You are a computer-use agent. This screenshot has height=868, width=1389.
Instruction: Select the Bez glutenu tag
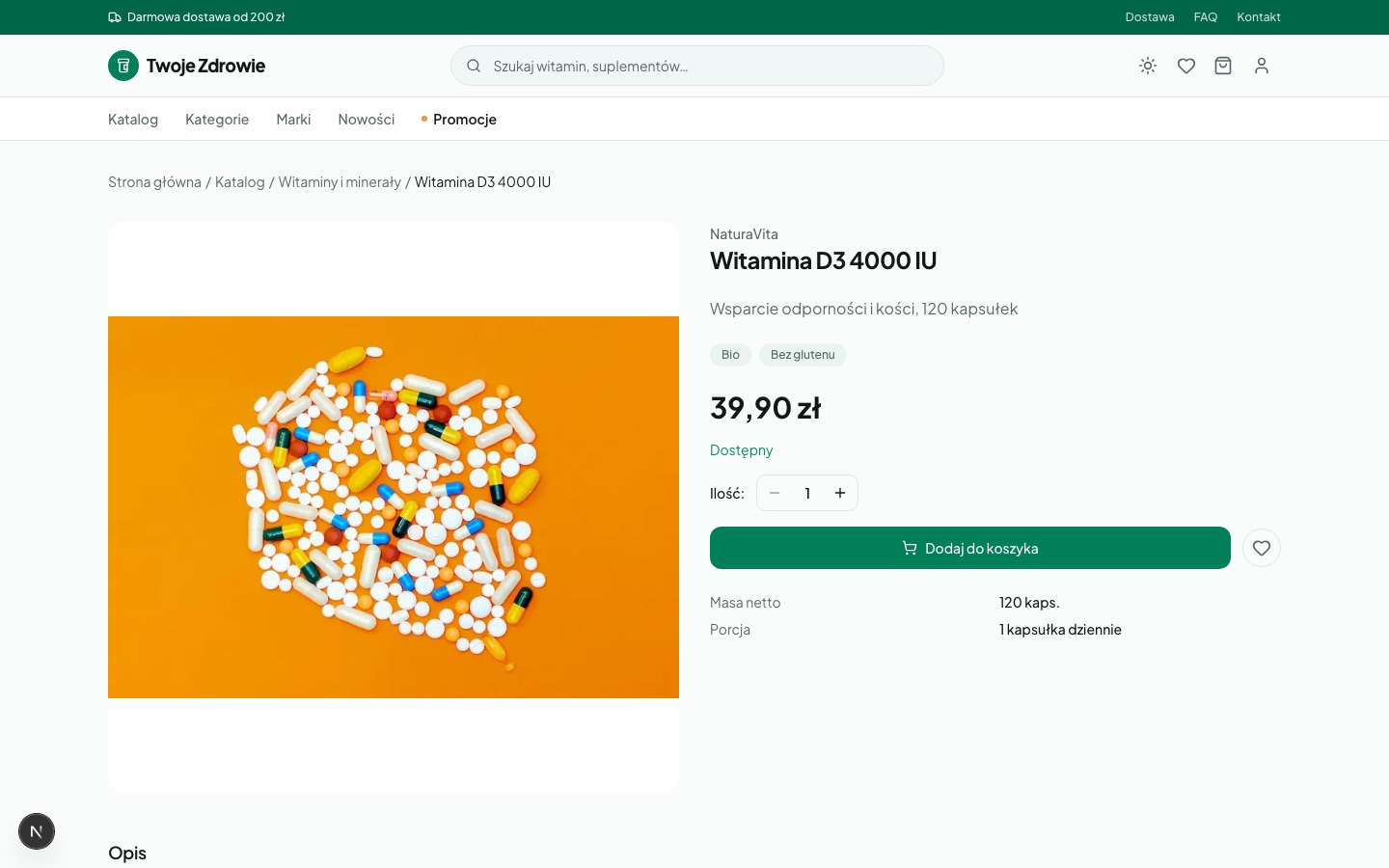coord(803,355)
